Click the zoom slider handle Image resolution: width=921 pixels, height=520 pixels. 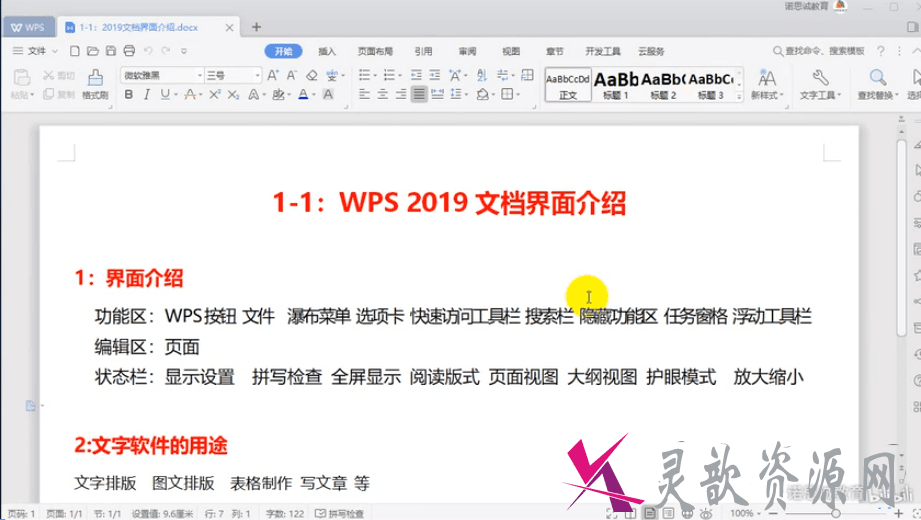[x=835, y=514]
